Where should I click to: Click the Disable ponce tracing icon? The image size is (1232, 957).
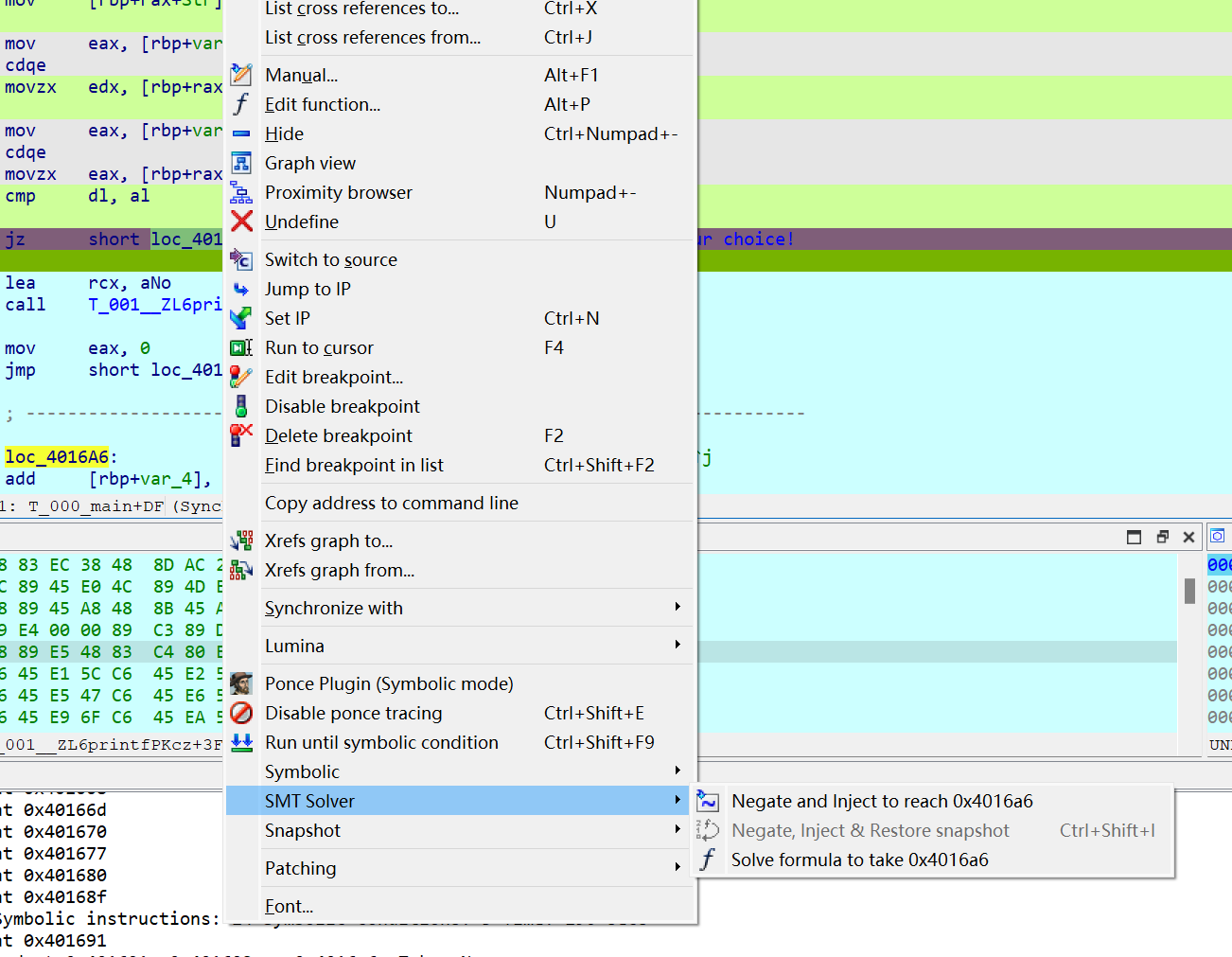click(x=241, y=713)
